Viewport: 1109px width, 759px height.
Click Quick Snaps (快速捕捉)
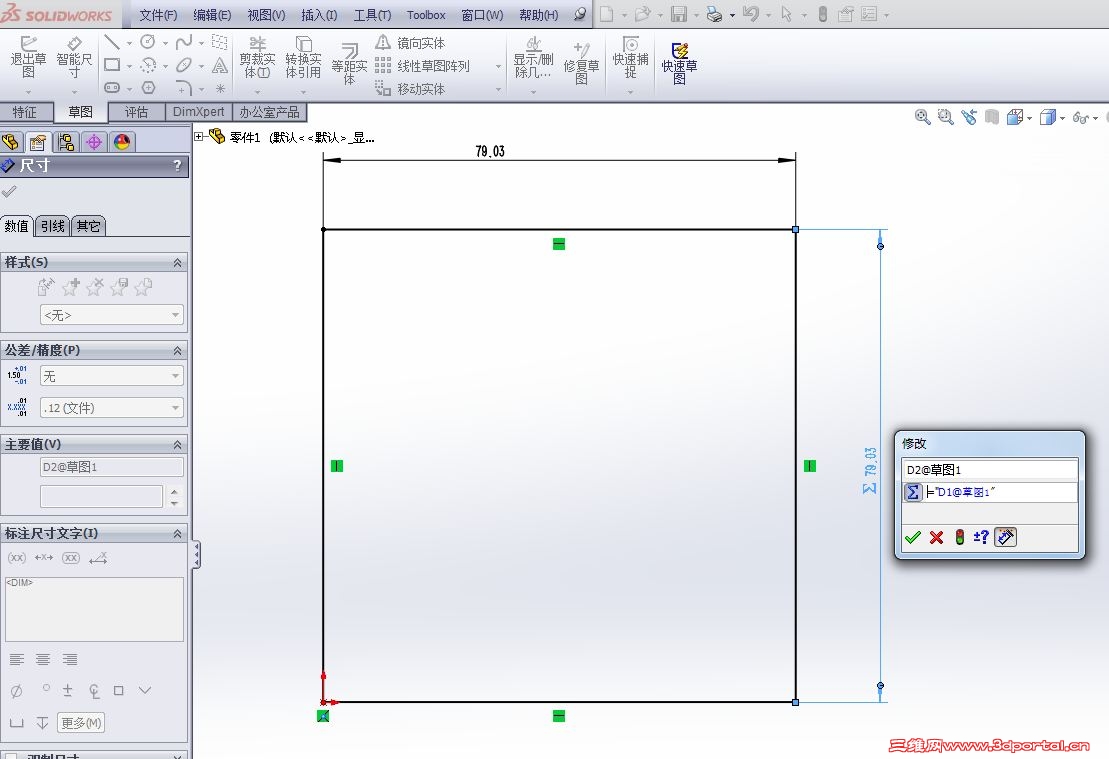(x=630, y=57)
